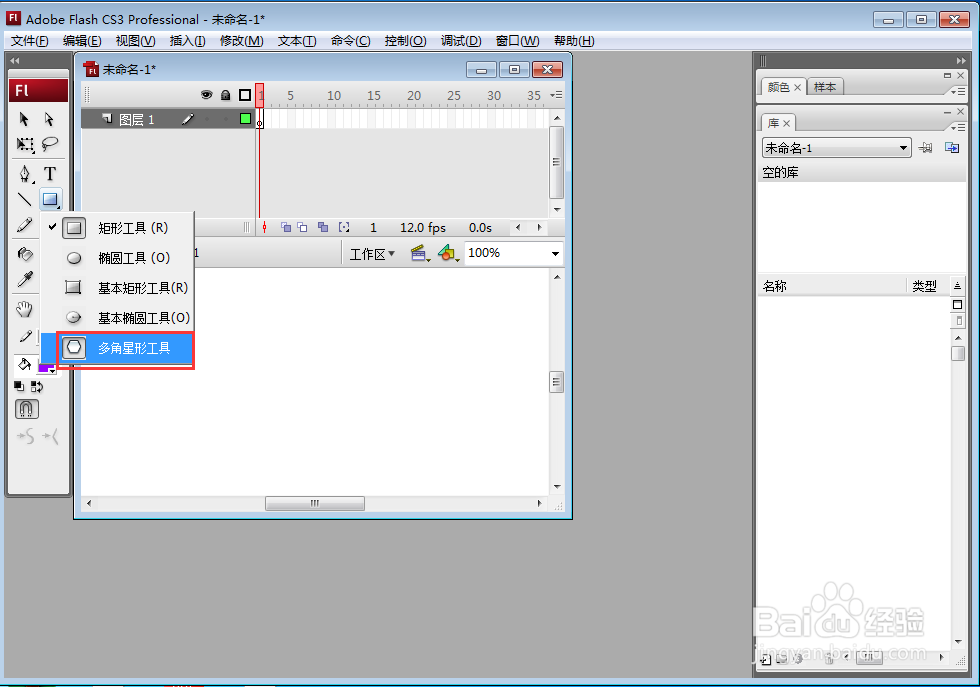980x687 pixels.
Task: Reset to black and white colors
Action: click(x=19, y=386)
